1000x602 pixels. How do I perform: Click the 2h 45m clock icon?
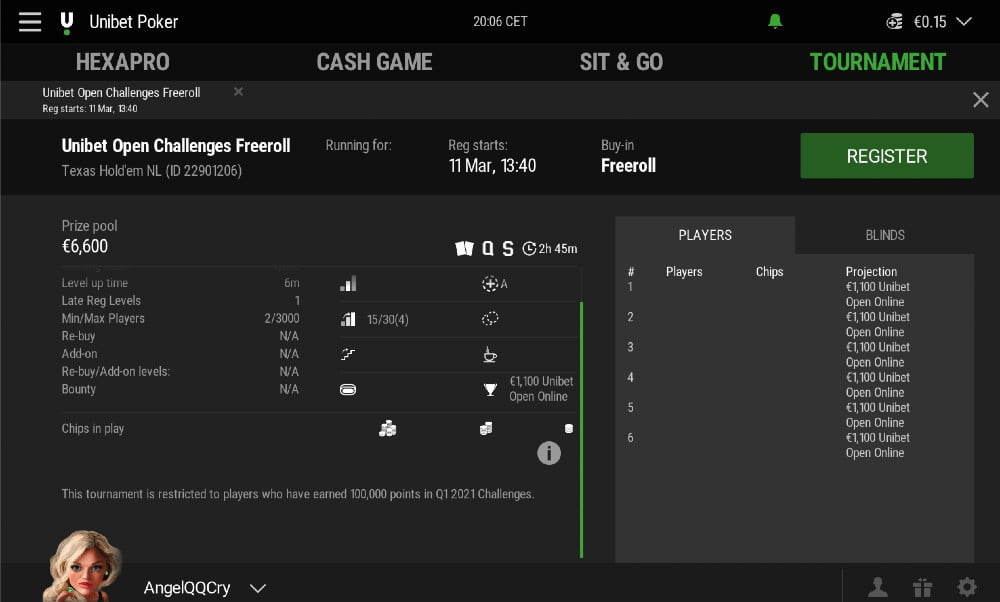529,249
